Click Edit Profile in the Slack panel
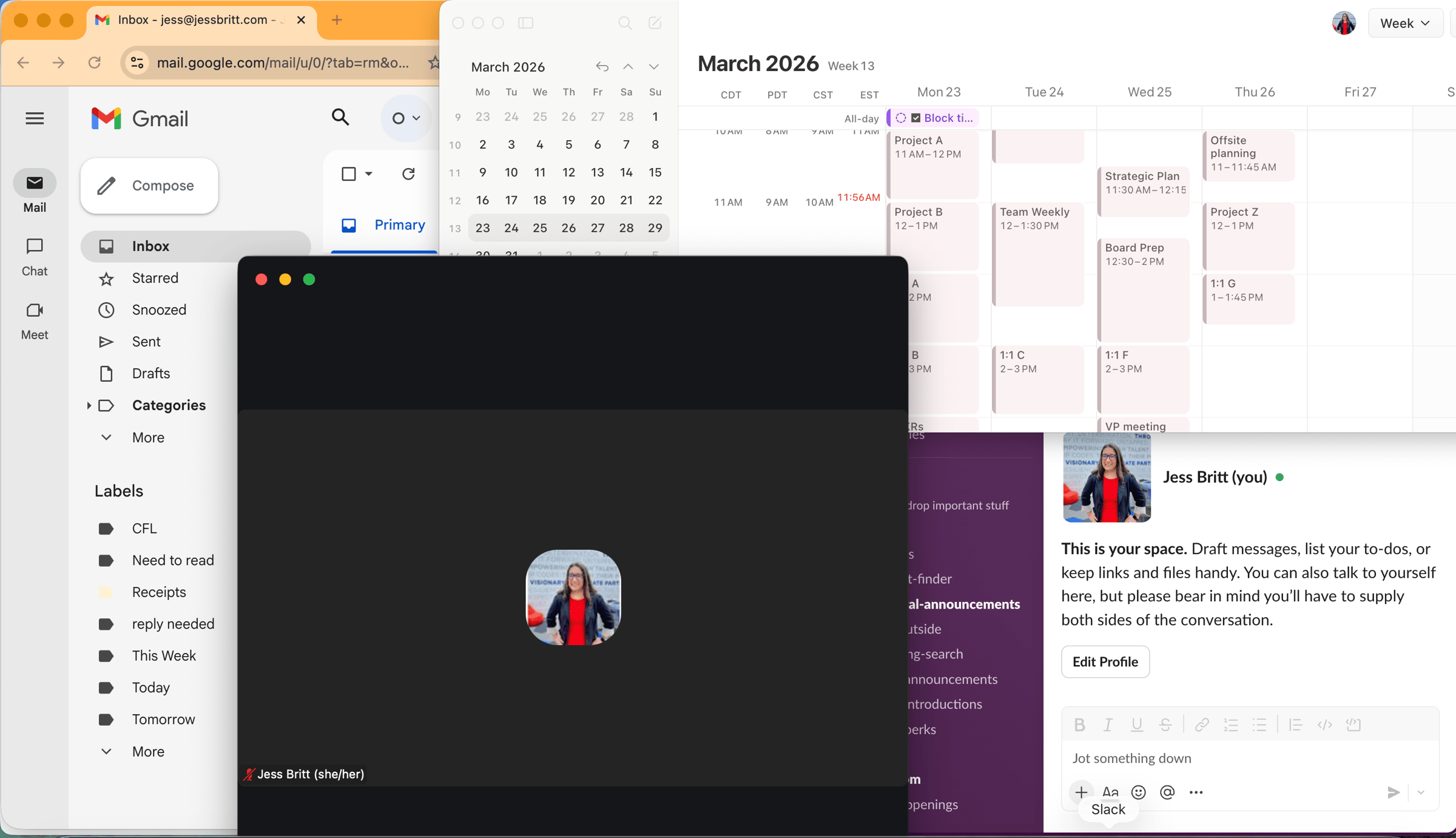Image resolution: width=1456 pixels, height=838 pixels. tap(1104, 661)
